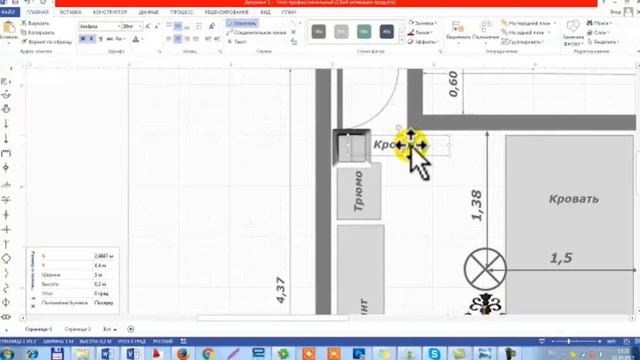Click the increase indent icon
Screen dimensions: 640x360
coord(217,39)
